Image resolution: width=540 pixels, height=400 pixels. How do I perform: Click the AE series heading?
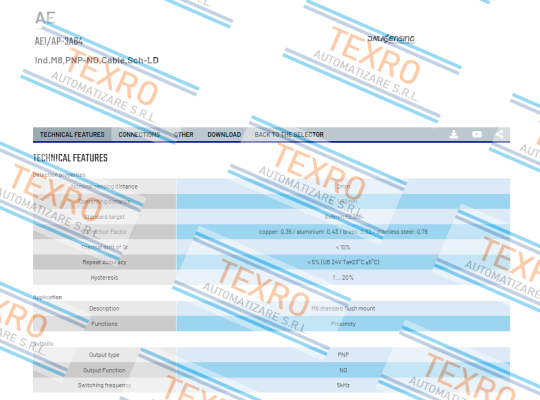tap(45, 18)
